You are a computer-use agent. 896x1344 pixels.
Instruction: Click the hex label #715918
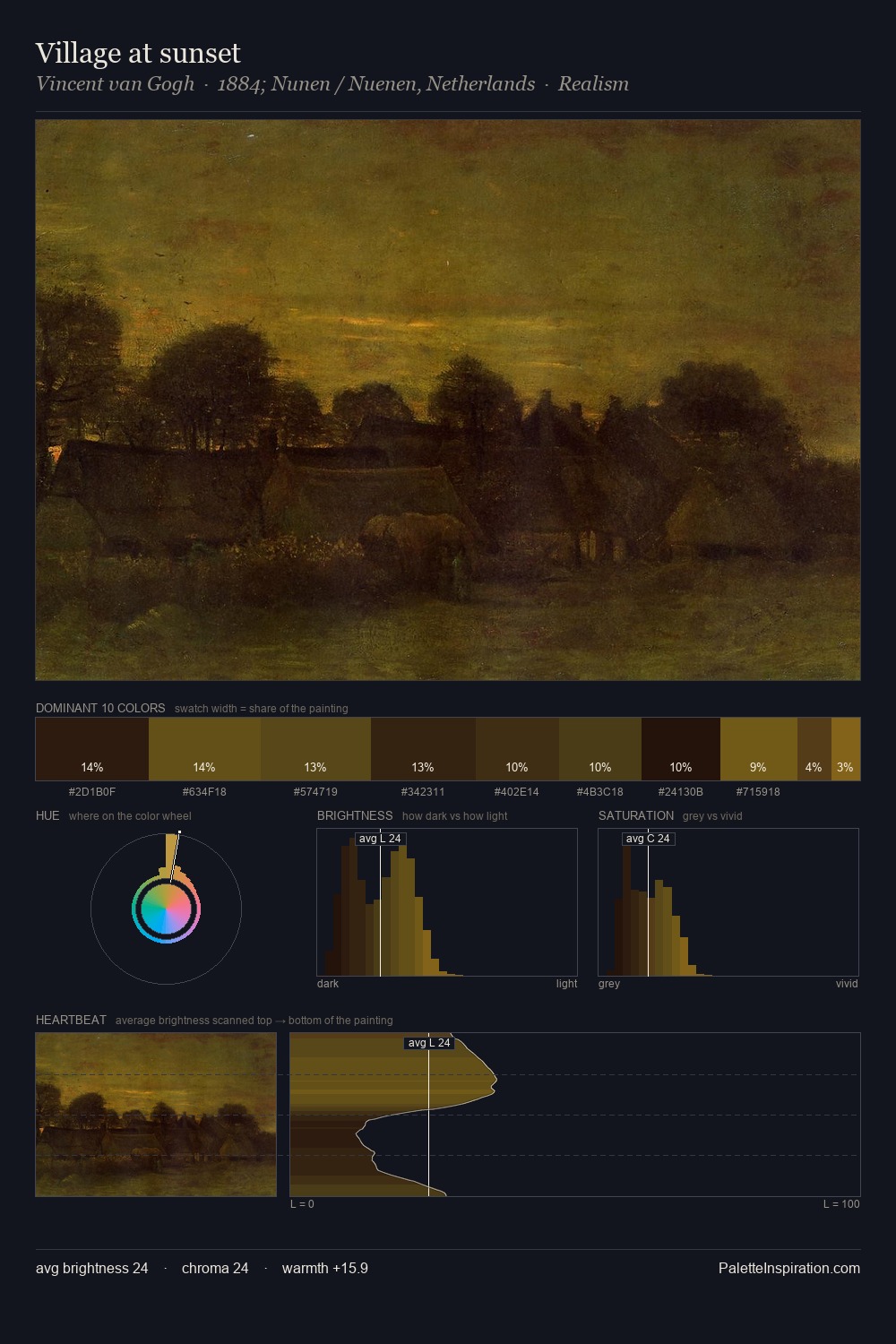coord(758,792)
